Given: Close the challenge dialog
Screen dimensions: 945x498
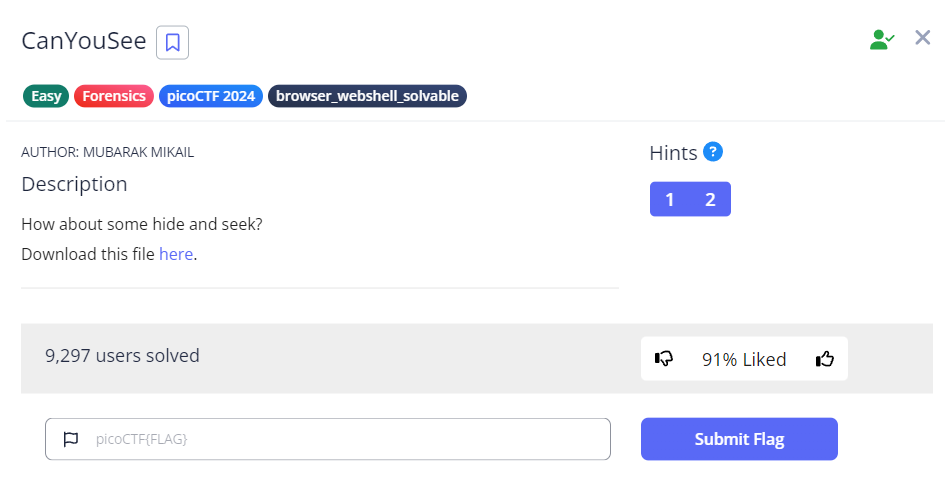Looking at the screenshot, I should (x=923, y=39).
